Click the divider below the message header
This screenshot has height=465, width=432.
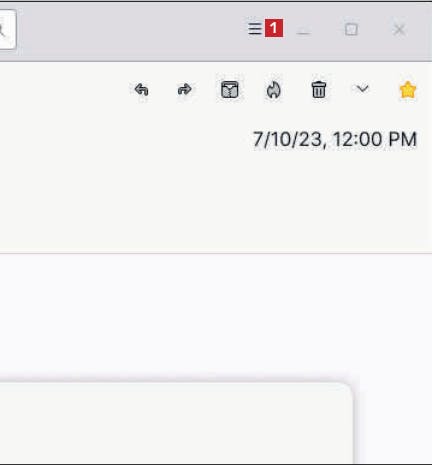pos(216,253)
